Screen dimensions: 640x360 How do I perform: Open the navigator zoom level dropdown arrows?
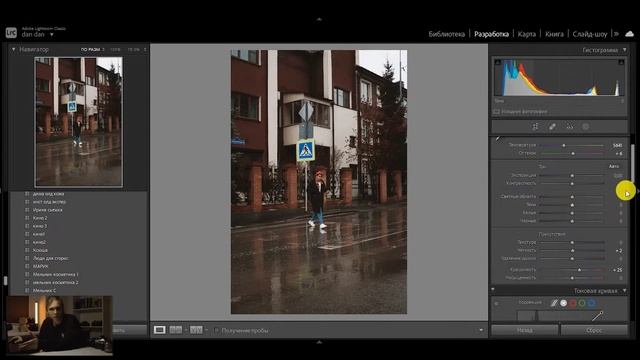[x=144, y=49]
